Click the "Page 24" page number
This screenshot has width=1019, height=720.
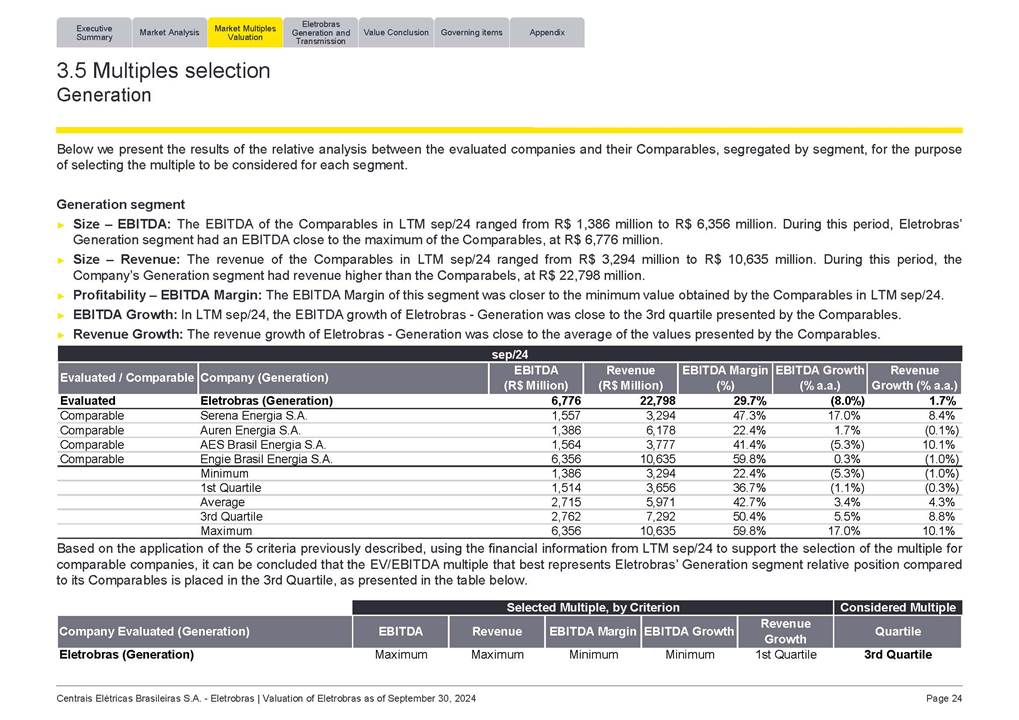click(x=943, y=699)
